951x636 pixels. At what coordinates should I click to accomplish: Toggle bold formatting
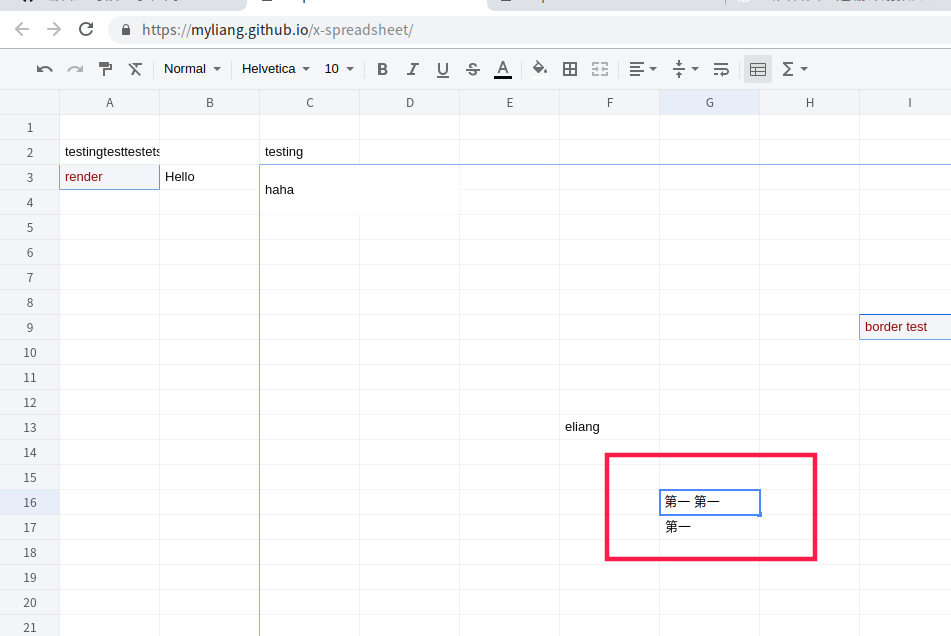point(381,69)
